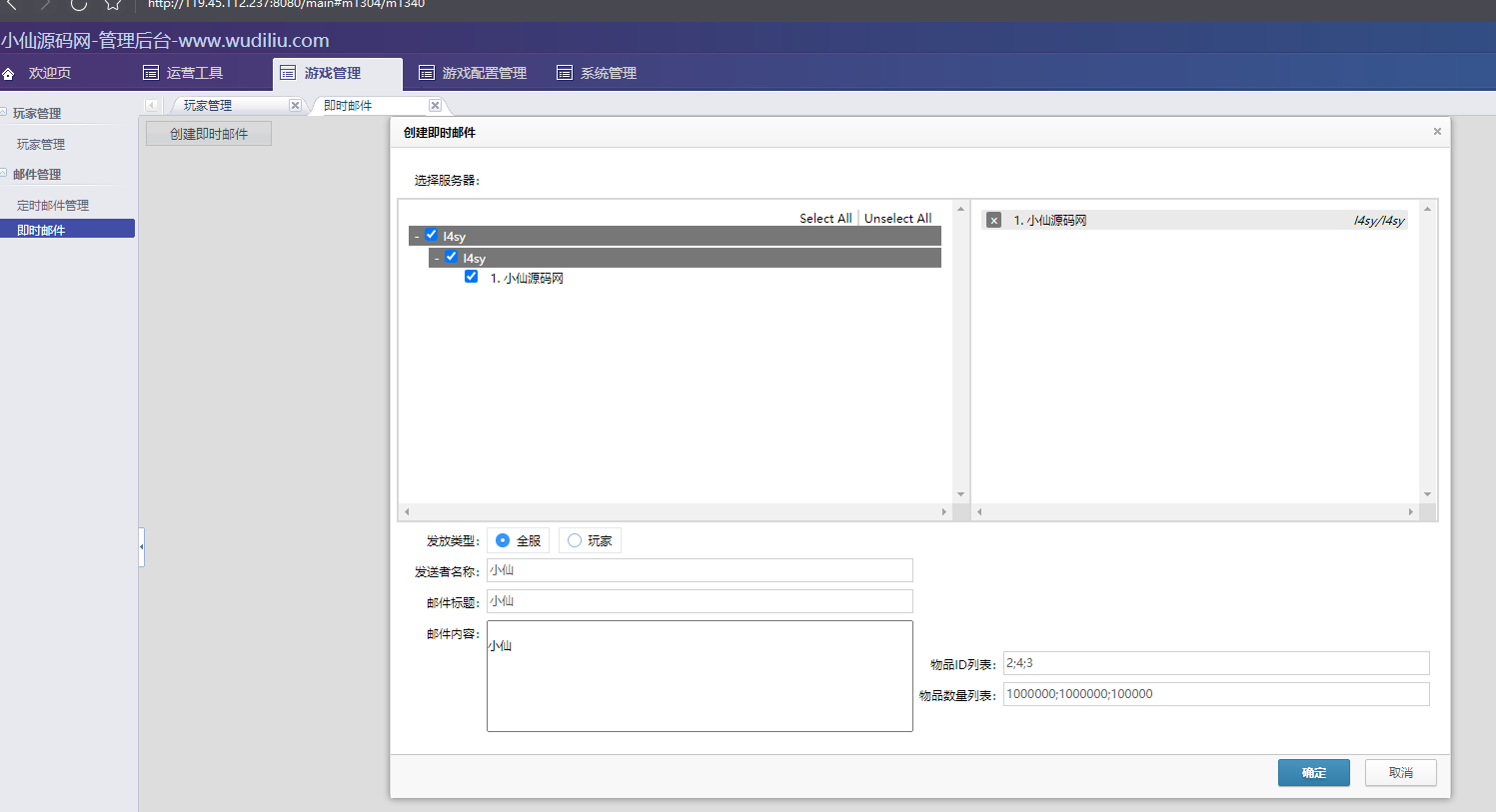Click the home icon beside 欢迎页
This screenshot has width=1496, height=812.
[8, 74]
